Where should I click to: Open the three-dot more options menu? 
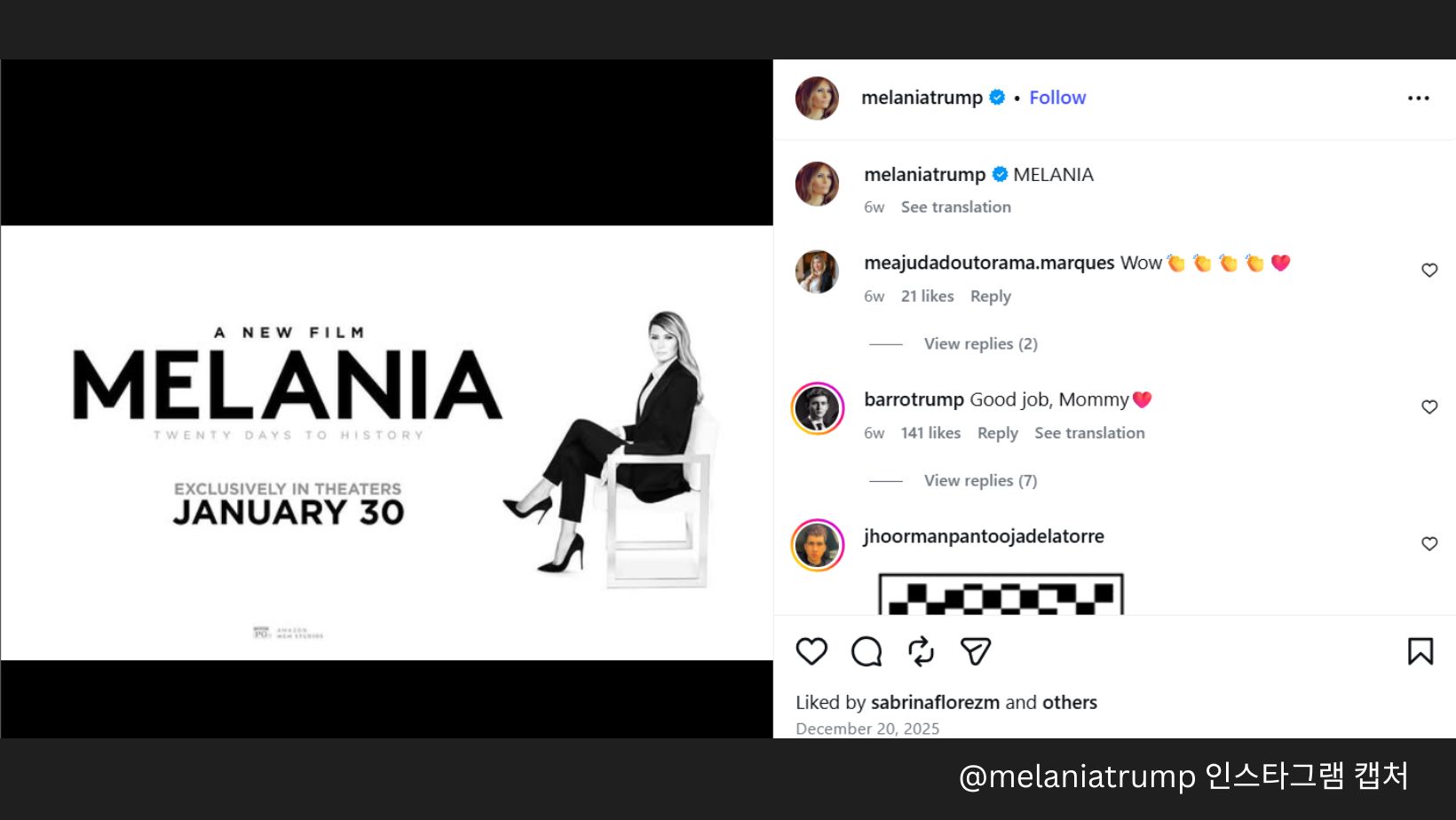coord(1418,98)
